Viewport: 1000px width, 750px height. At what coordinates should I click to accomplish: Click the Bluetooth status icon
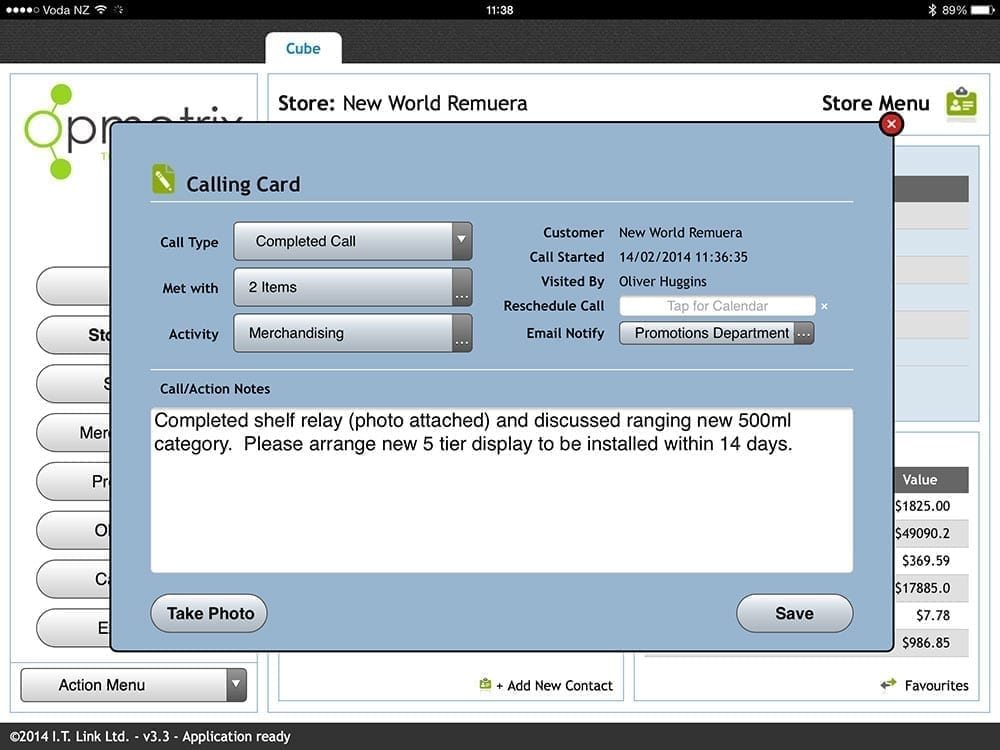pos(931,10)
